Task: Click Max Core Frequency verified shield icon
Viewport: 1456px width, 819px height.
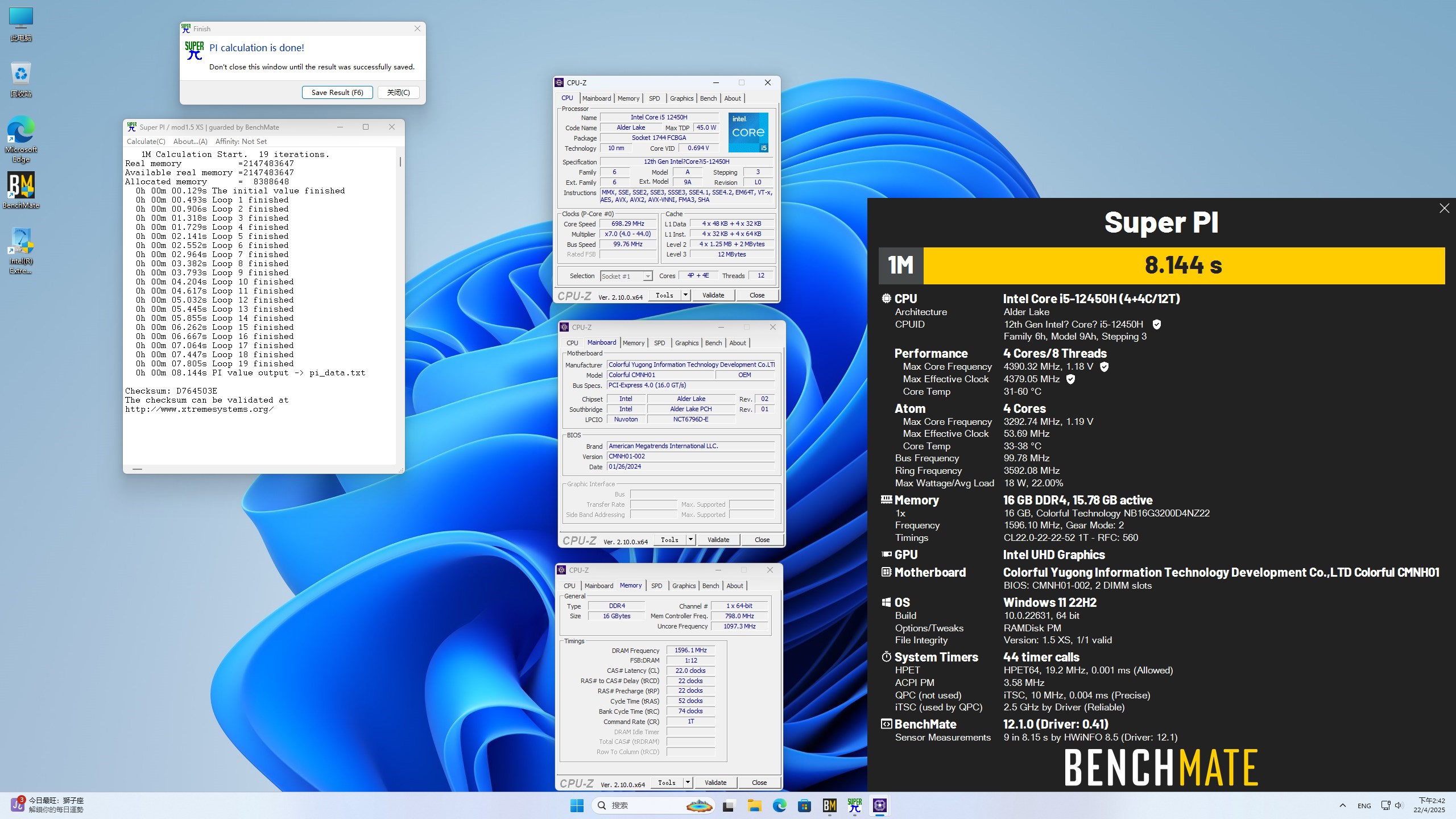Action: coord(1104,367)
